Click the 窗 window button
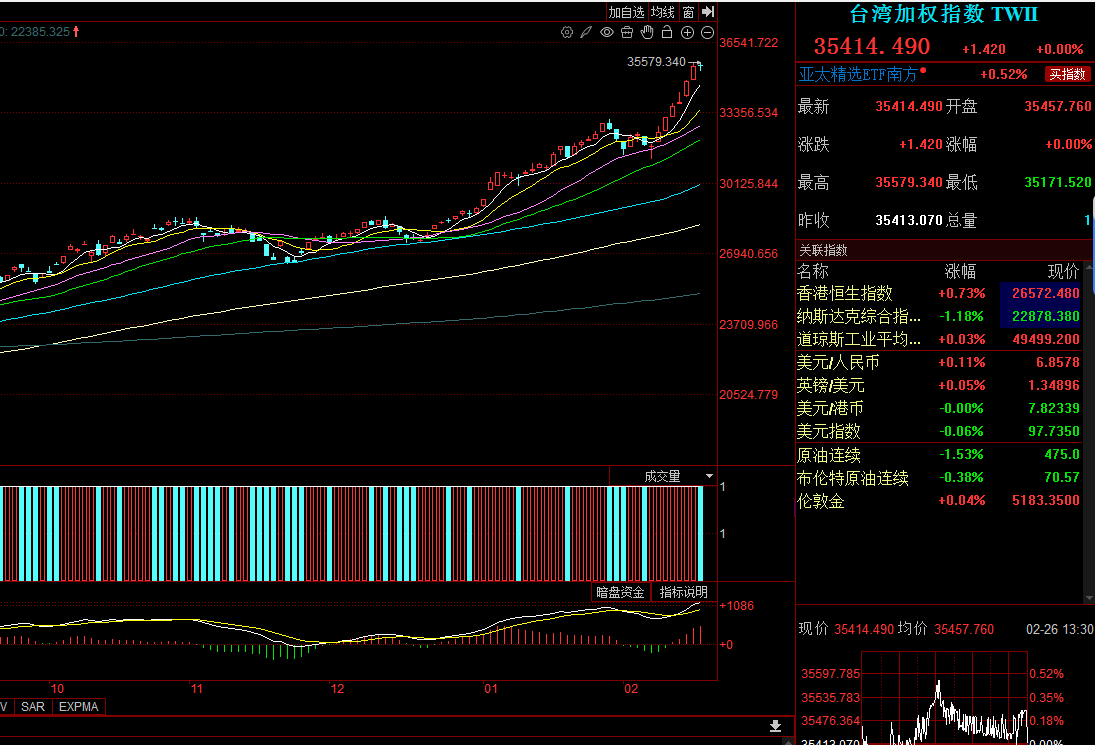Screen dimensions: 1095x745 (x=689, y=12)
